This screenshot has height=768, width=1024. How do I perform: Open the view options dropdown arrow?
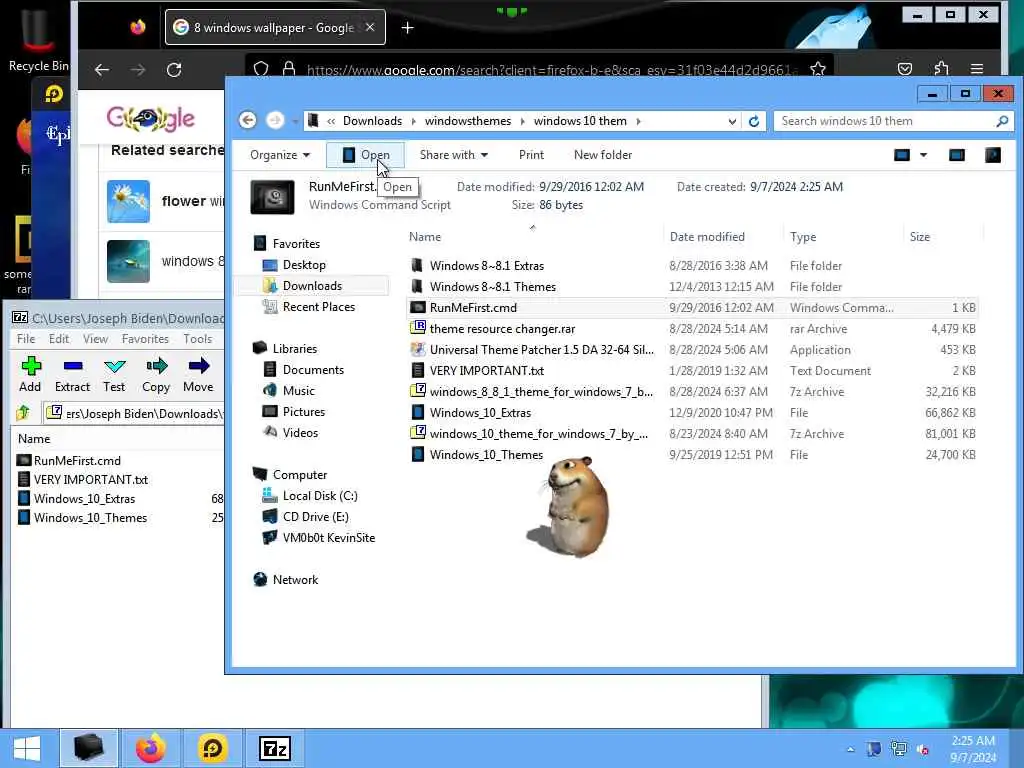923,155
